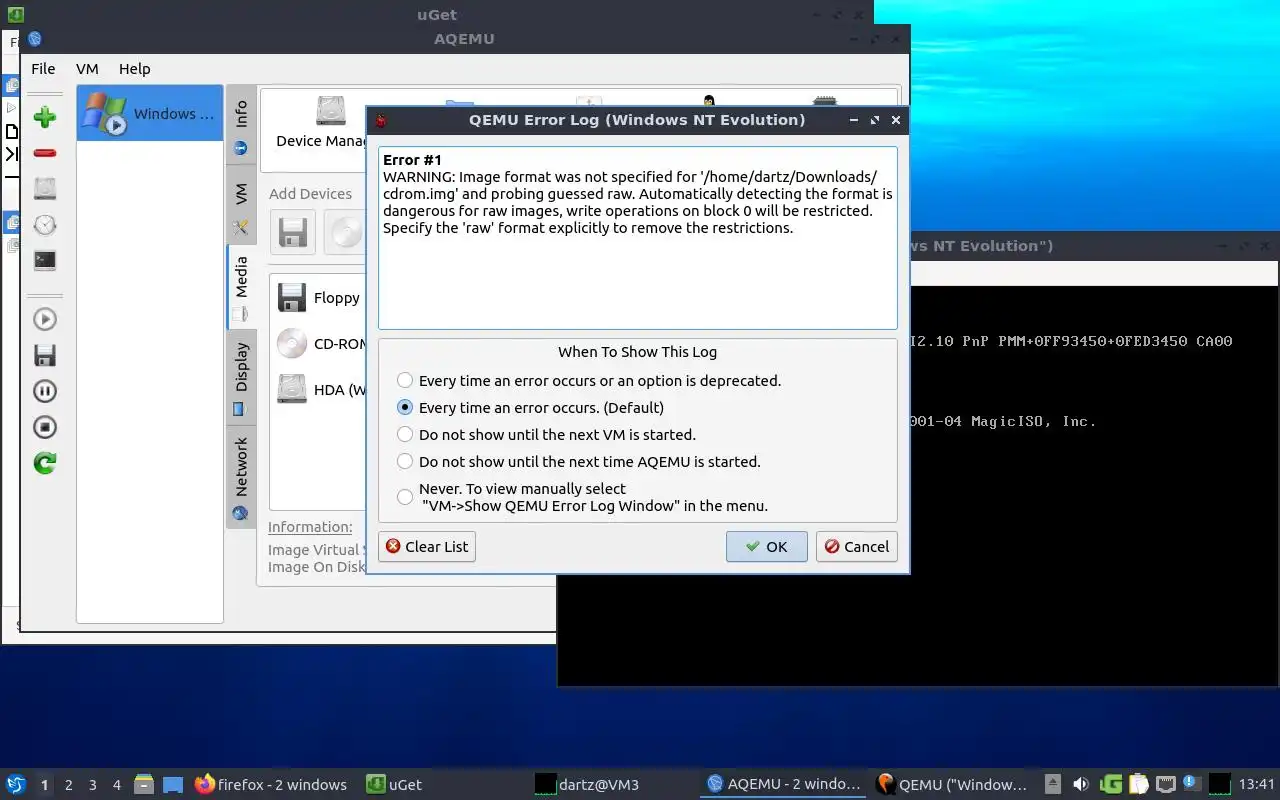Switch to the Info tab

[x=241, y=126]
